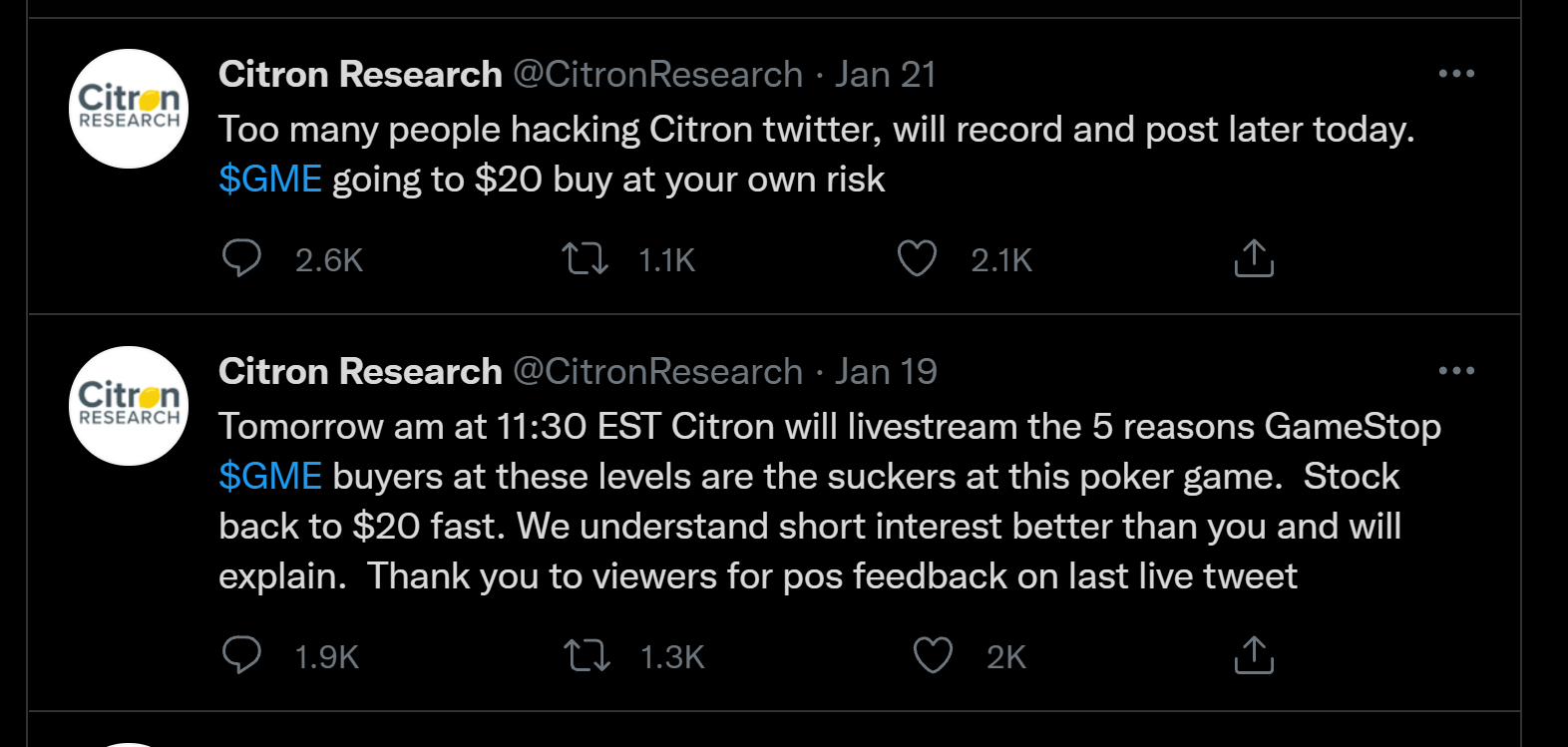Open more options for Jan 21 tweet
The height and width of the screenshot is (747, 1568).
[x=1456, y=74]
